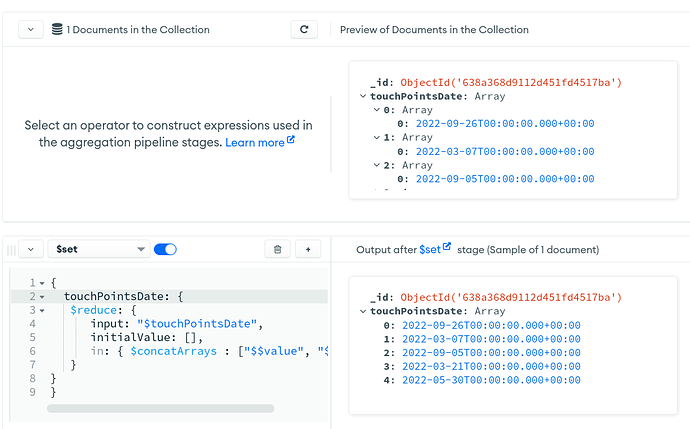Click the database collection icon
The height and width of the screenshot is (429, 690).
point(56,30)
